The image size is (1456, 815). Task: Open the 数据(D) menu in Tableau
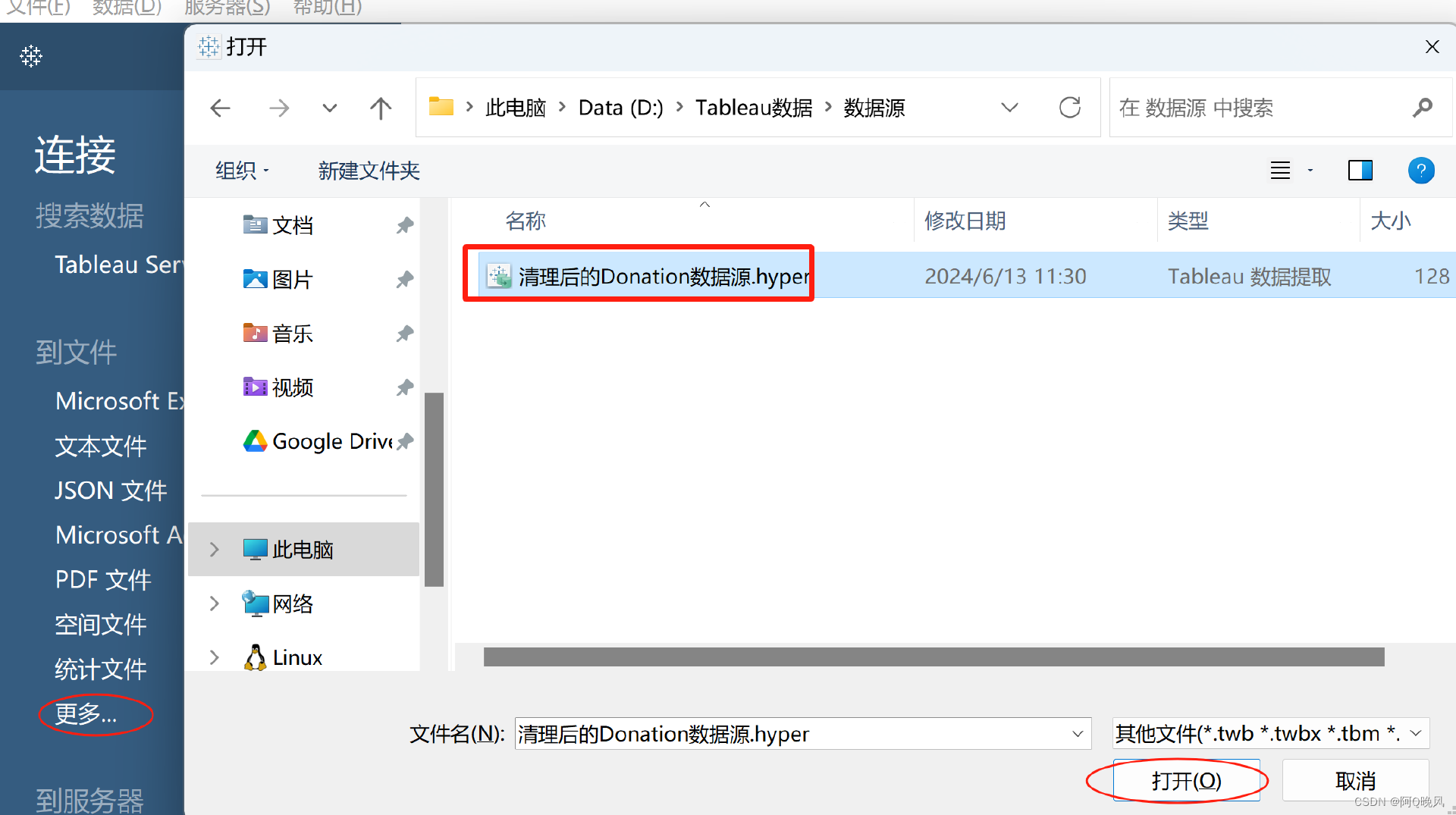127,8
